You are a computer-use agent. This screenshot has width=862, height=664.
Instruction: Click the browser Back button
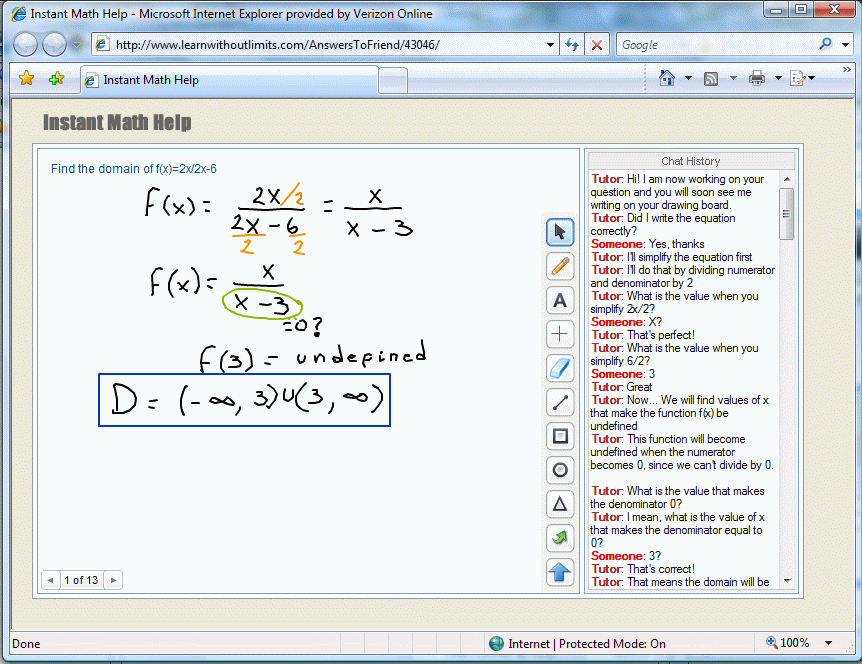(x=25, y=45)
